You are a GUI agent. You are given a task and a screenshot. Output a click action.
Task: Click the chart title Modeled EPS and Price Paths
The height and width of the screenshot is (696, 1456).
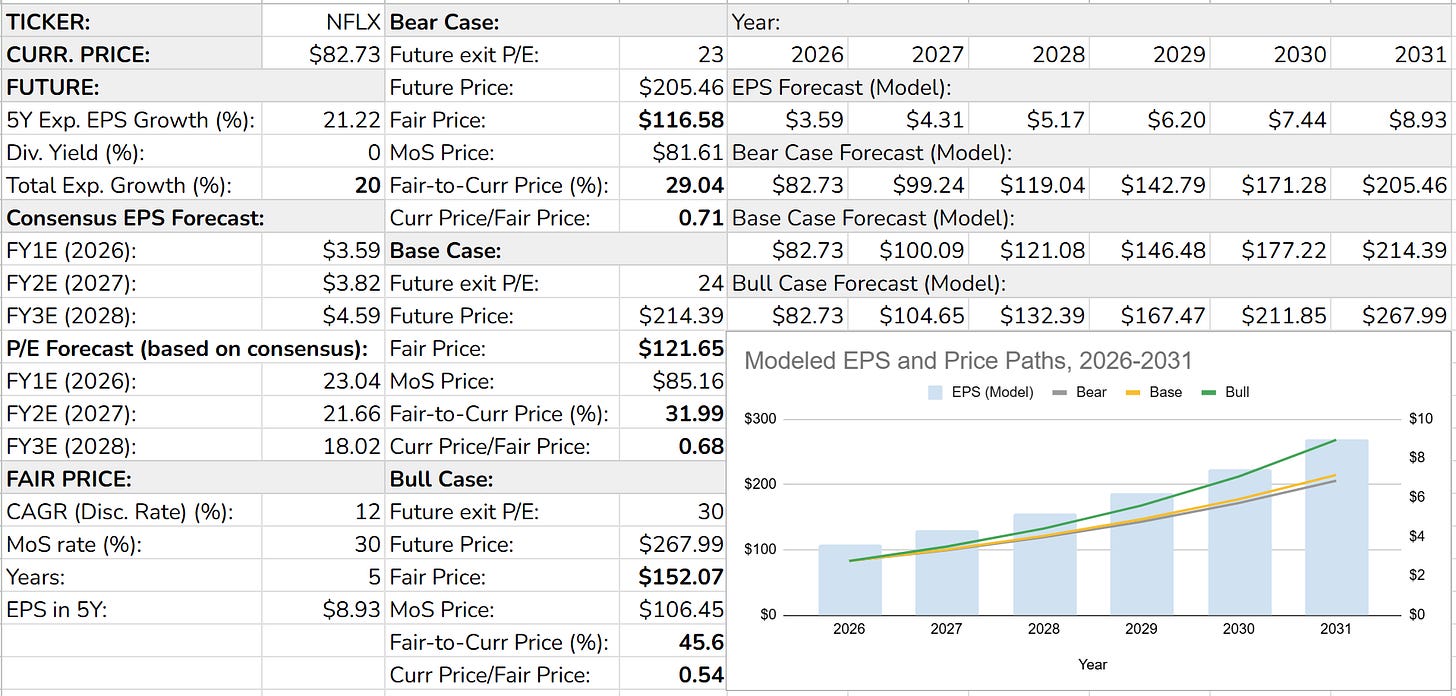[x=968, y=360]
